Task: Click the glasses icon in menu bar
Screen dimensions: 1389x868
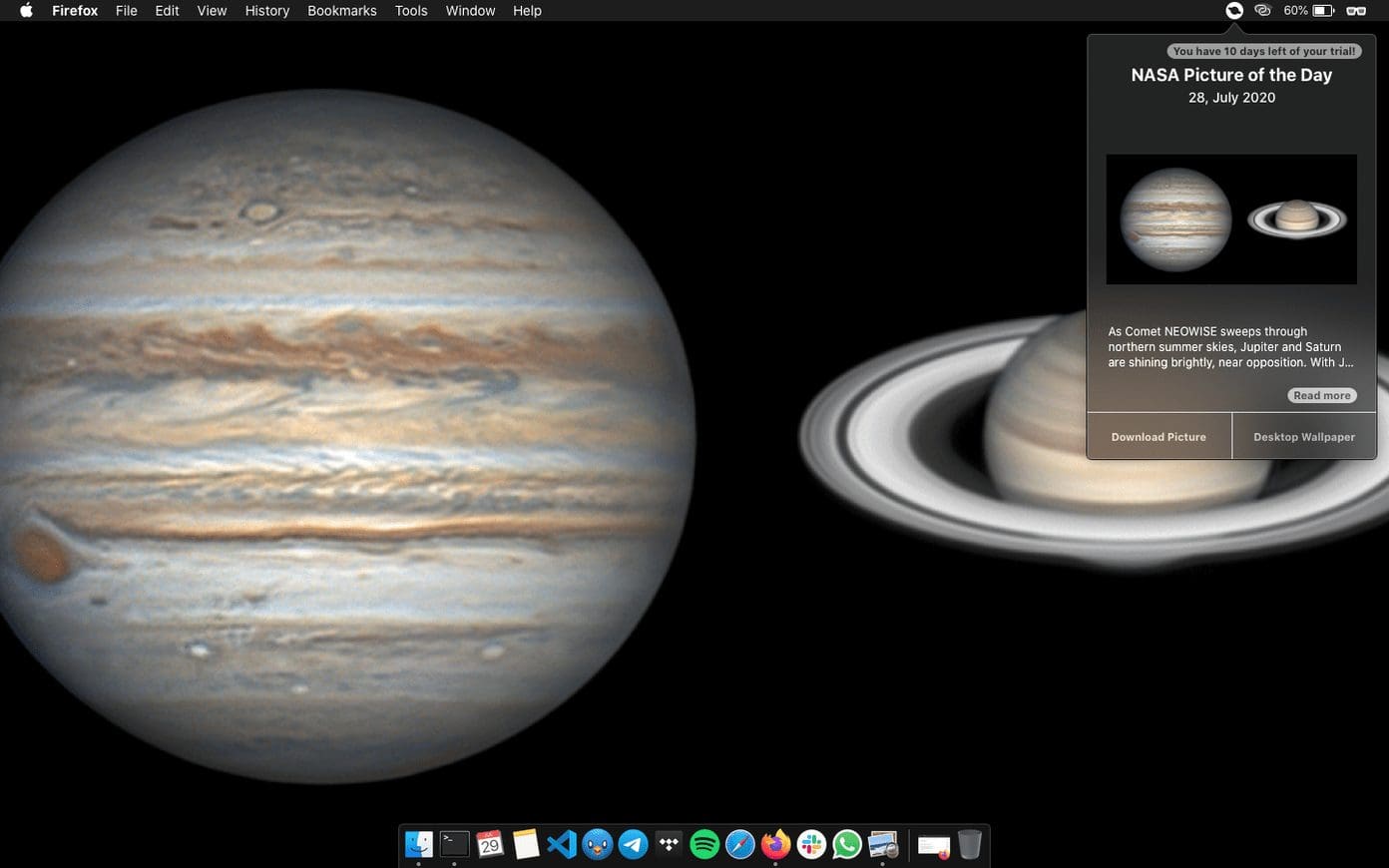Action: click(x=1356, y=11)
